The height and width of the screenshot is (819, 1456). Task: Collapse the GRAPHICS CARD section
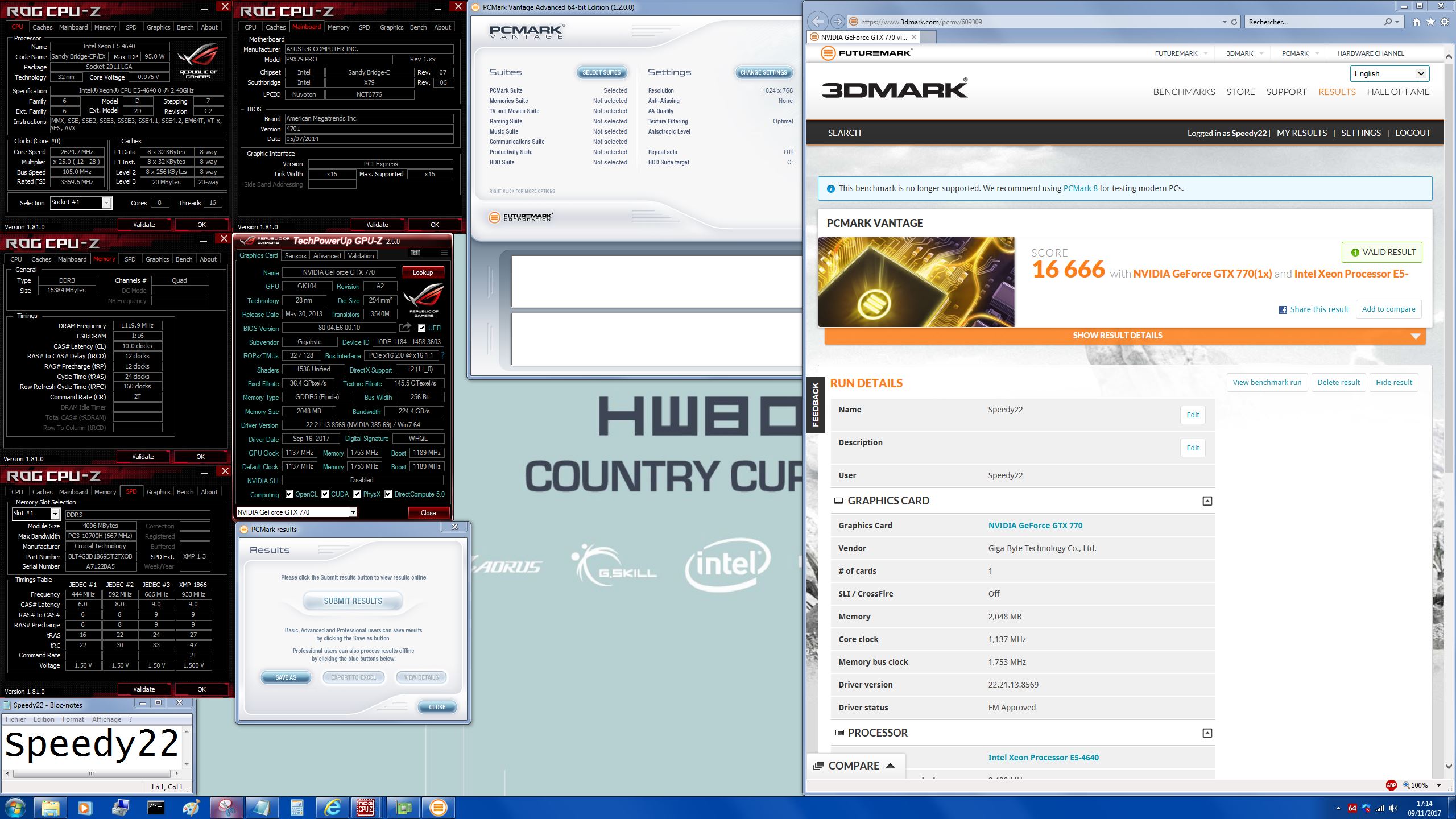[1207, 501]
